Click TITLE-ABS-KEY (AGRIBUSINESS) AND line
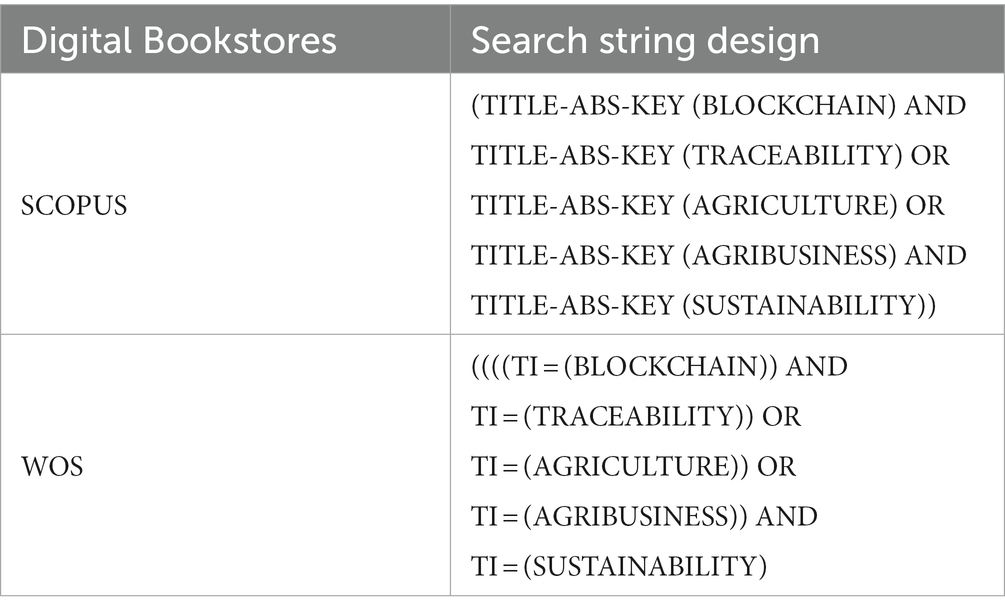This screenshot has width=1005, height=614. (x=718, y=256)
